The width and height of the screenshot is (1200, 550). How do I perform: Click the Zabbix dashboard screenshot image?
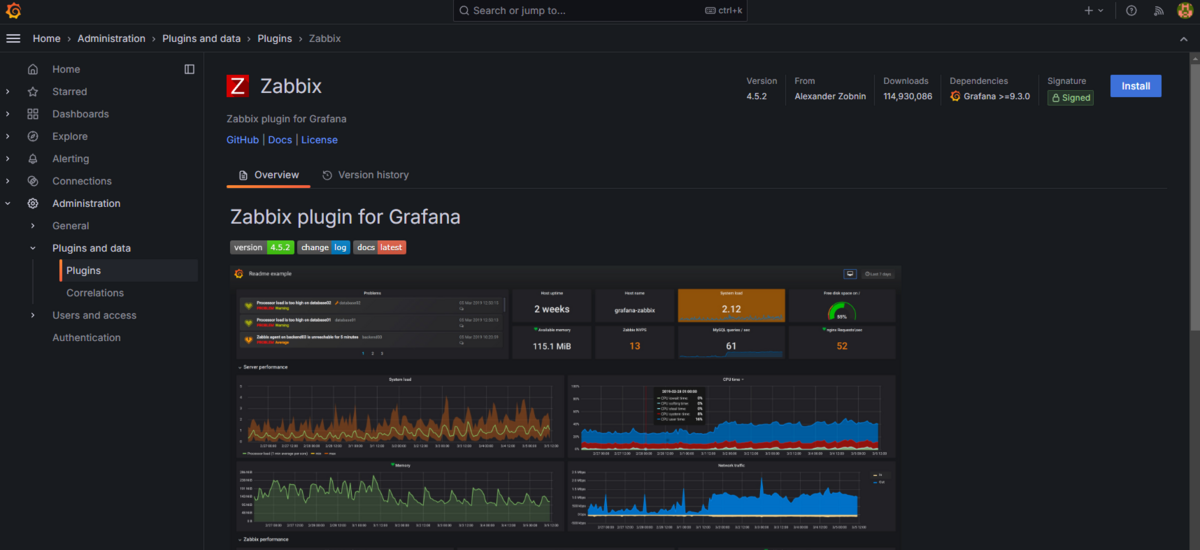tap(567, 405)
